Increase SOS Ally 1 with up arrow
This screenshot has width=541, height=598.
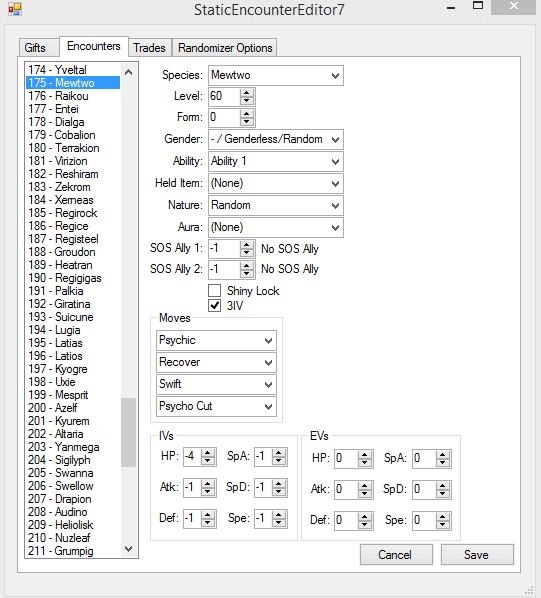247,244
